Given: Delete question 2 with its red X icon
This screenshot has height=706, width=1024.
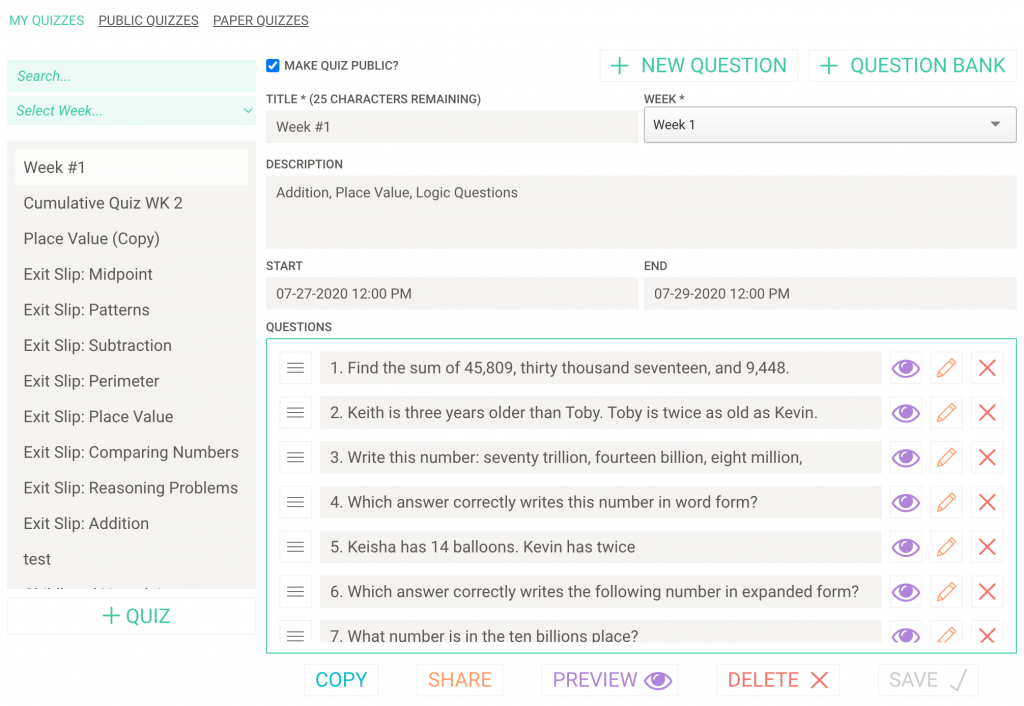Looking at the screenshot, I should (987, 413).
